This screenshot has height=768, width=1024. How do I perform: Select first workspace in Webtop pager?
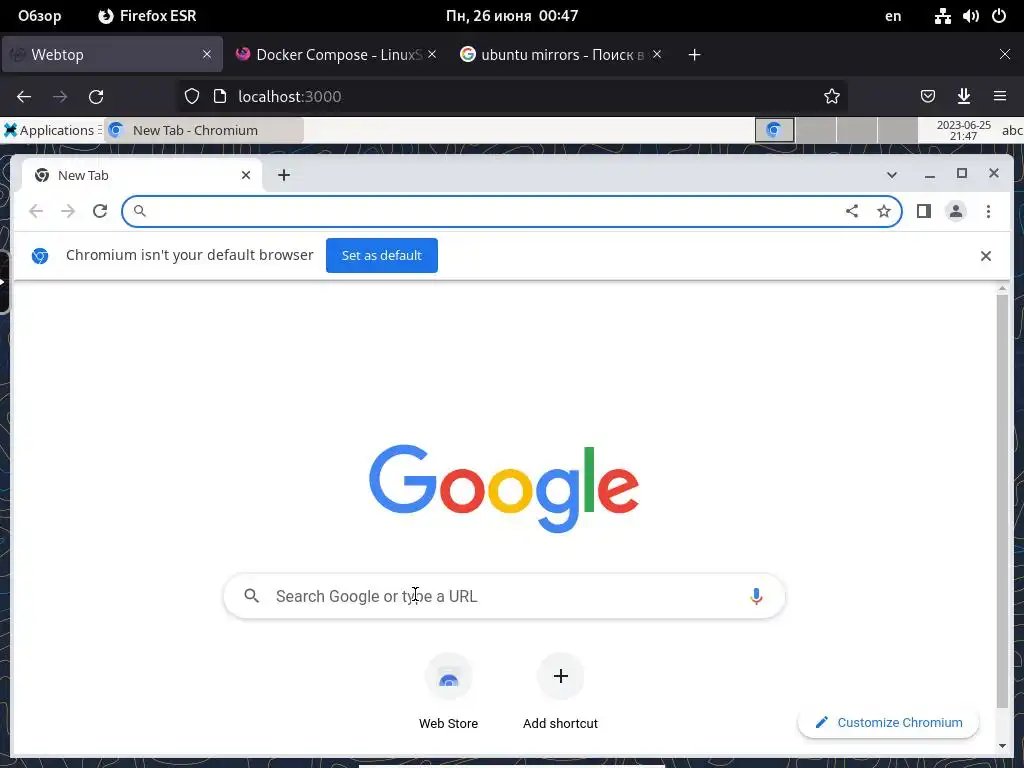pyautogui.click(x=775, y=130)
